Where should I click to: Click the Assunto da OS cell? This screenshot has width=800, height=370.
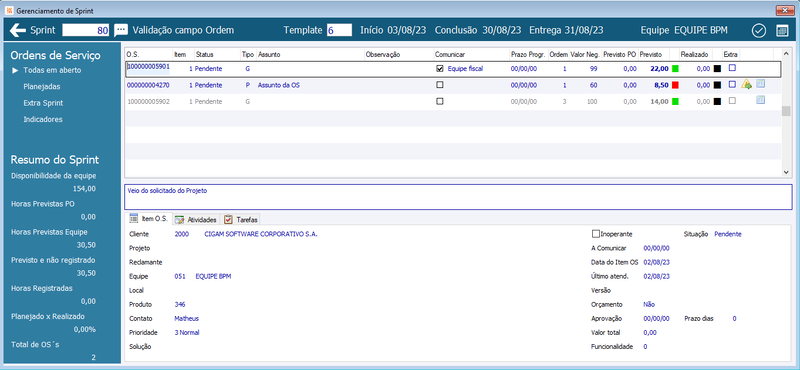[x=279, y=85]
